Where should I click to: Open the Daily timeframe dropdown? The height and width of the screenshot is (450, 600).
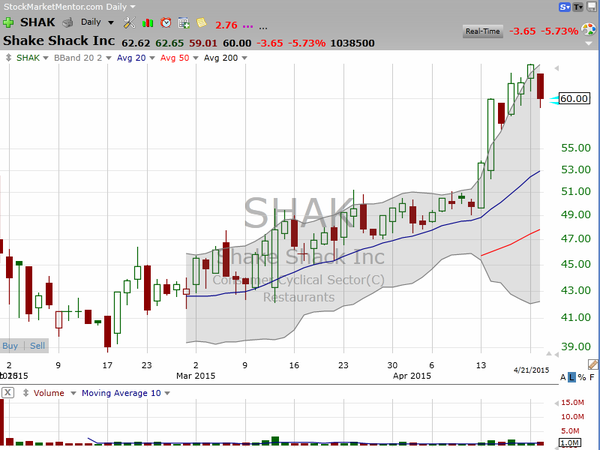coord(111,23)
